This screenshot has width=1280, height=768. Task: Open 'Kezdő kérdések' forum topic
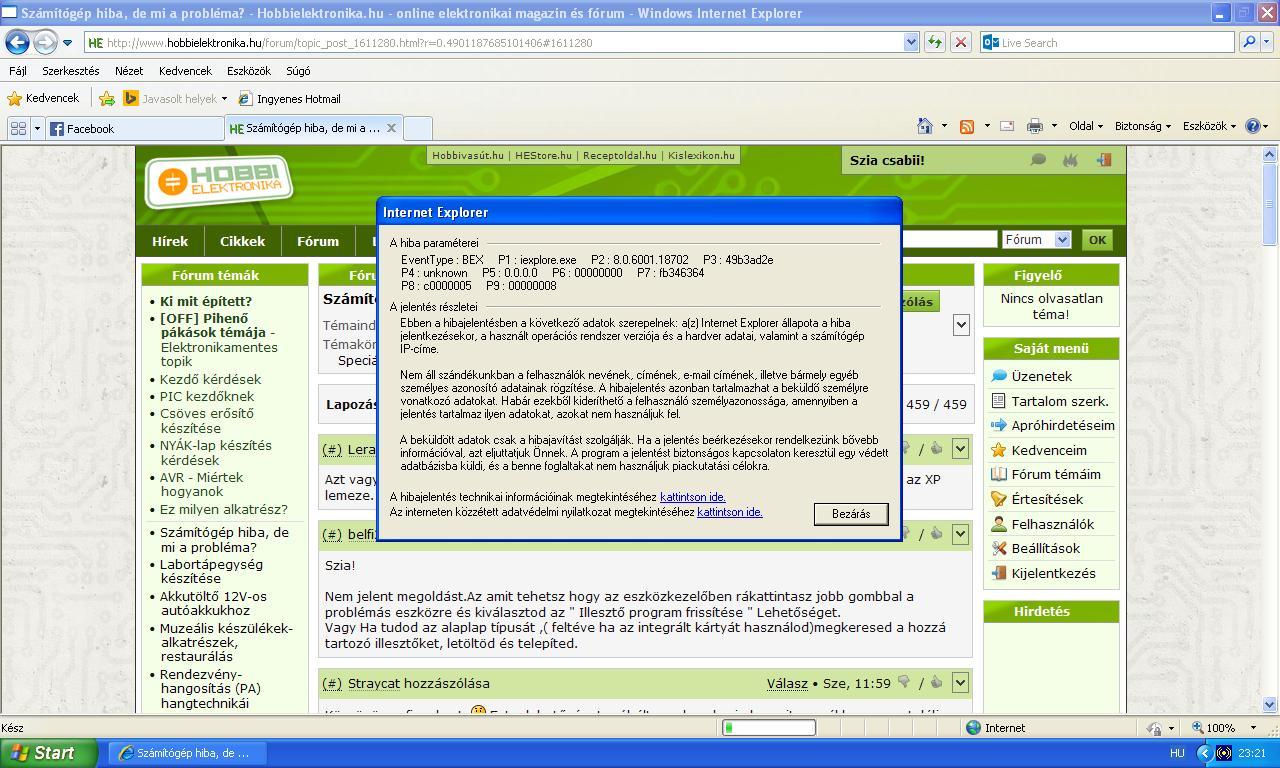(x=211, y=379)
